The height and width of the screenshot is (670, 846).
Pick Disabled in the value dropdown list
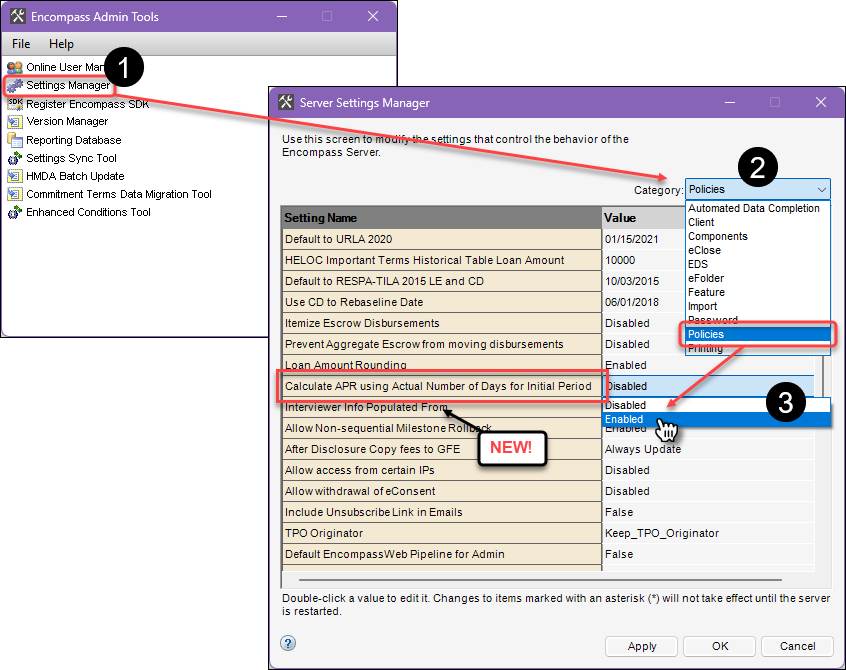coord(717,405)
